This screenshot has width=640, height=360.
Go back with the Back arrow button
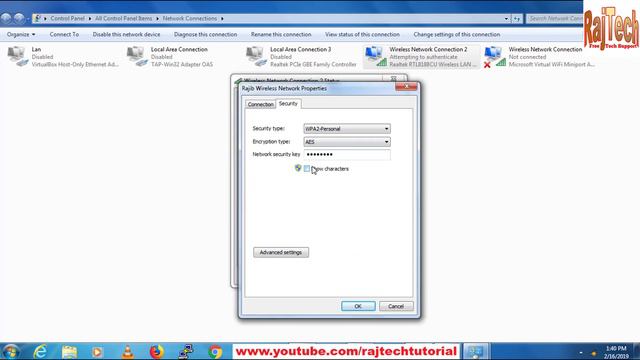click(x=6, y=18)
